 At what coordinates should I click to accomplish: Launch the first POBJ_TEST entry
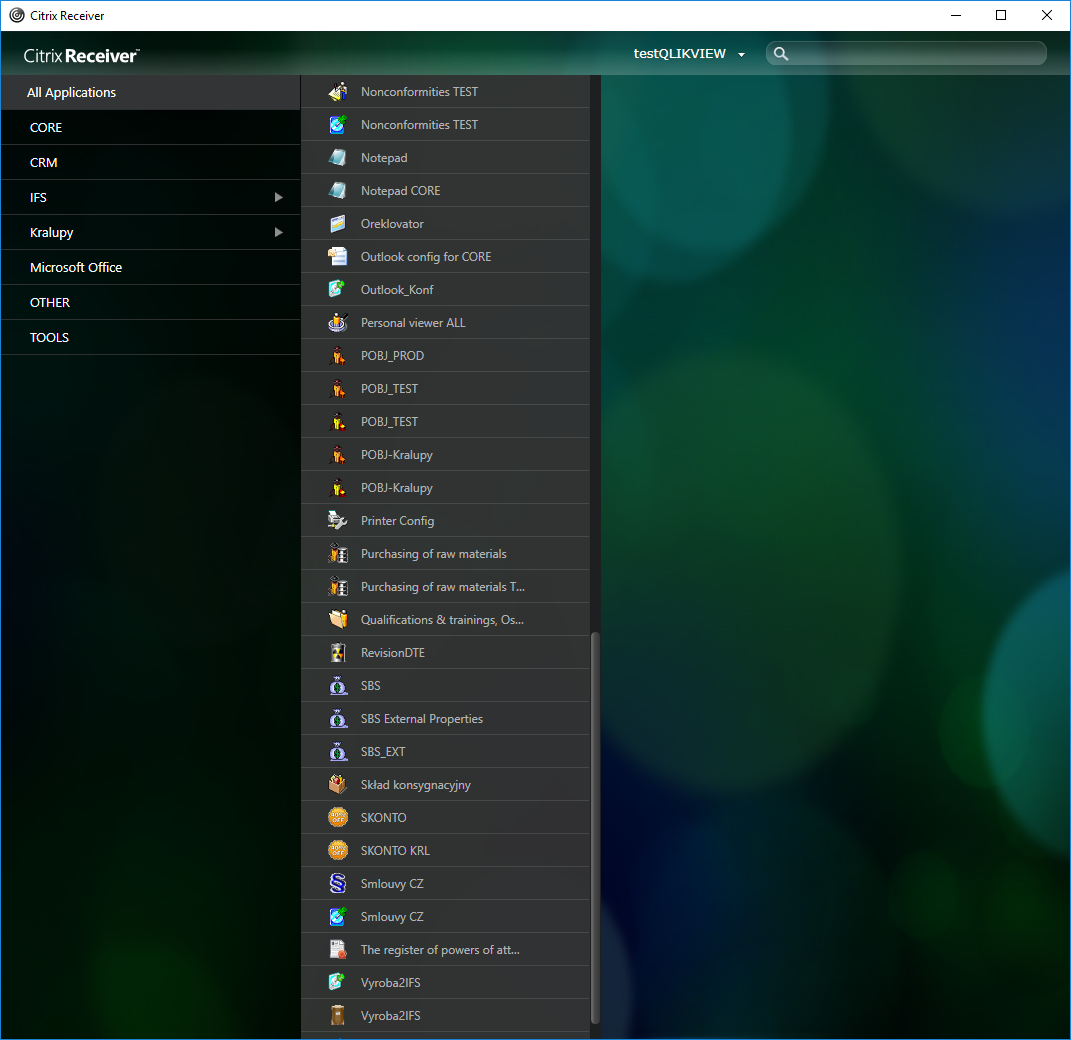click(445, 389)
